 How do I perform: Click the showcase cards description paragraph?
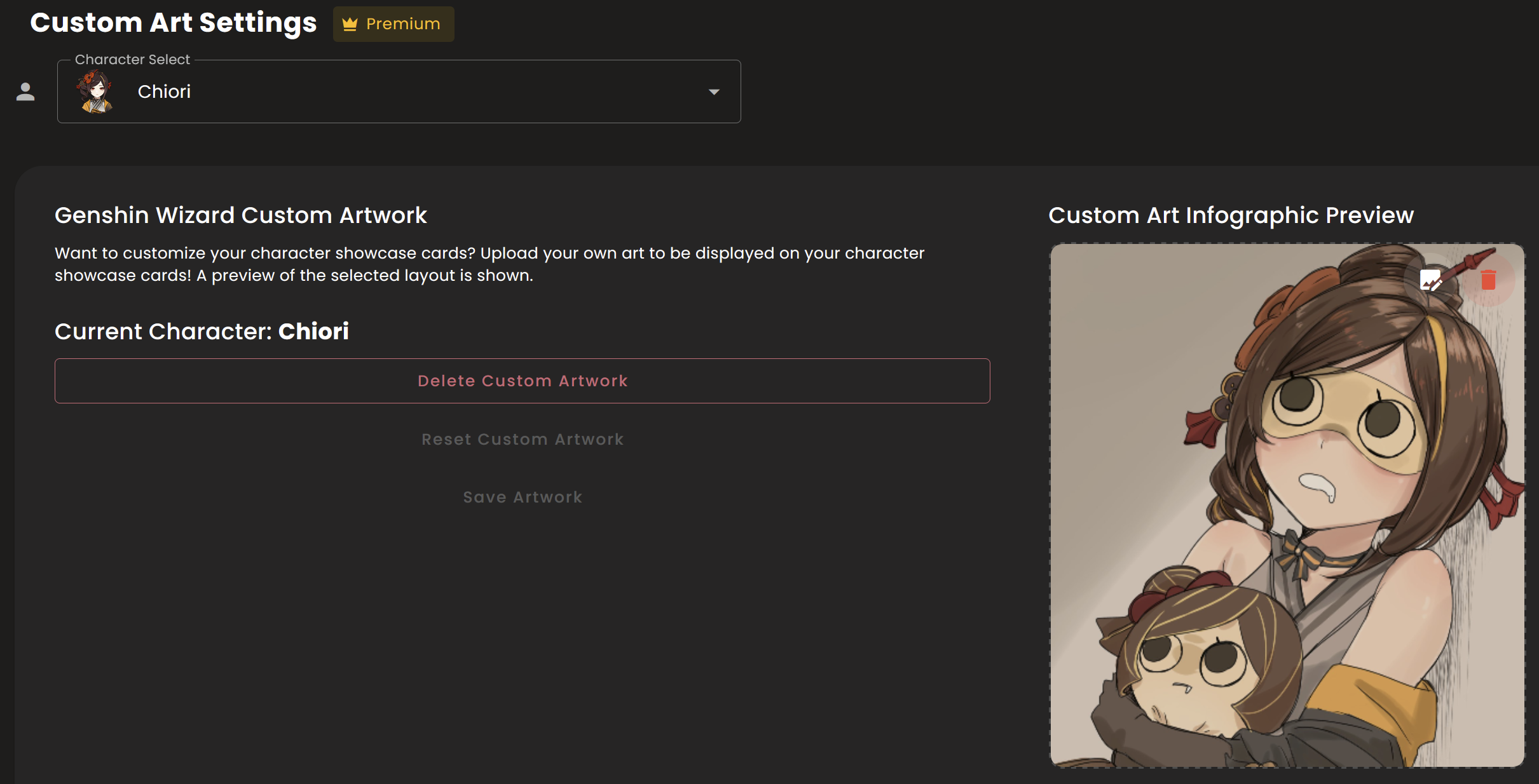click(489, 264)
